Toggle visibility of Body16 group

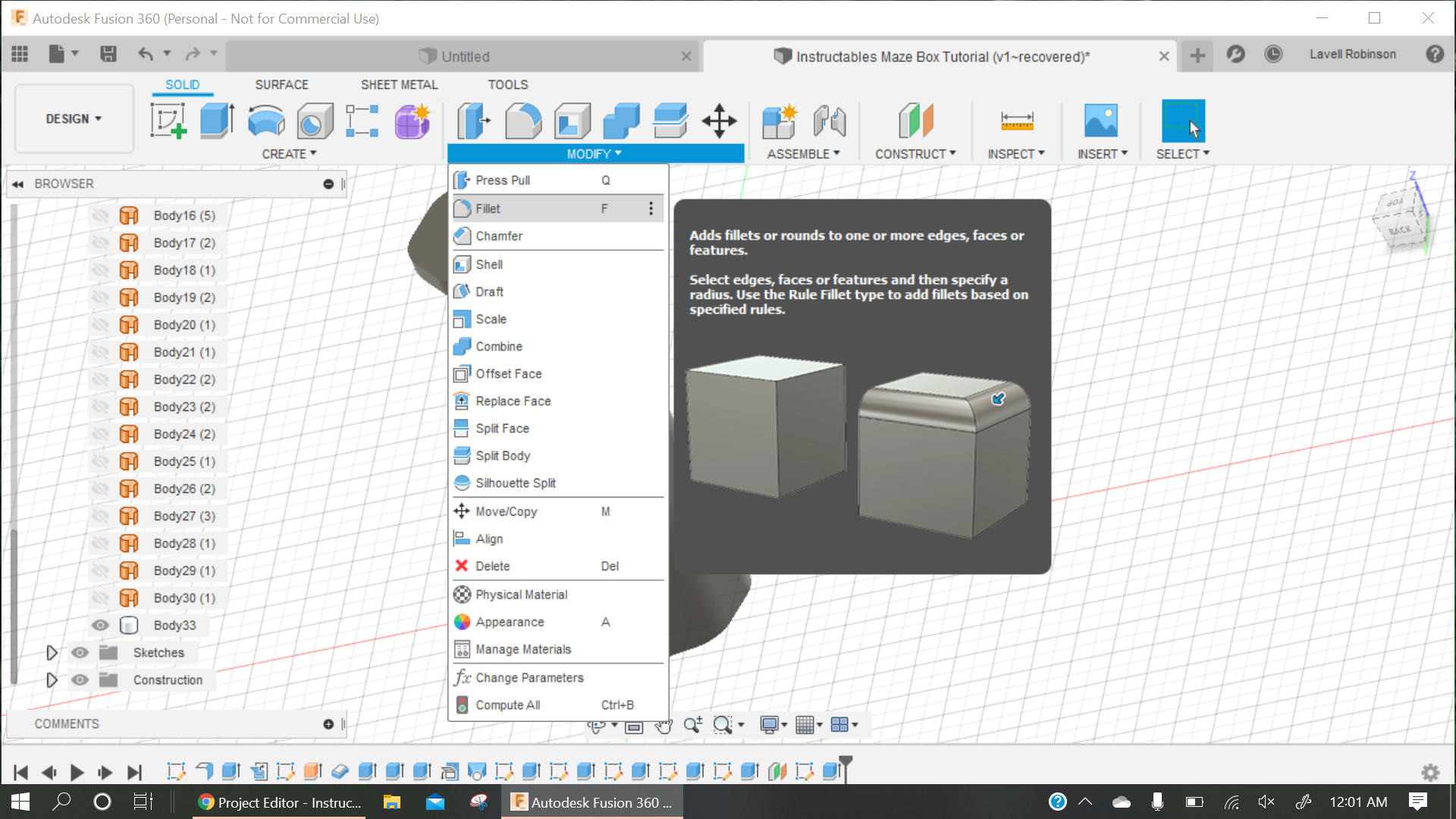(x=100, y=215)
